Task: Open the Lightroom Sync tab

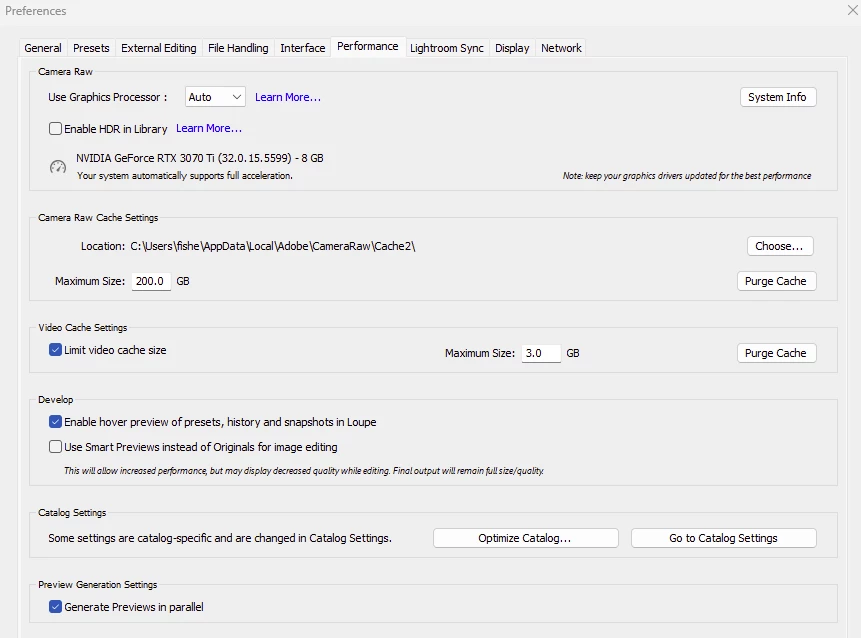Action: pyautogui.click(x=447, y=48)
